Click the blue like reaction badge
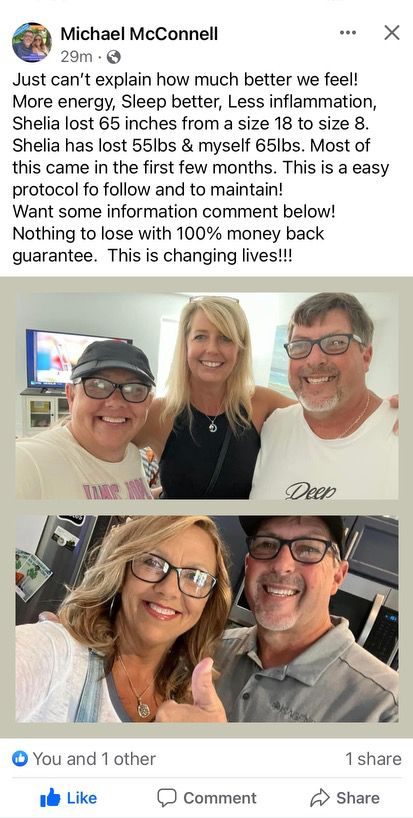The height and width of the screenshot is (818, 413). point(20,759)
